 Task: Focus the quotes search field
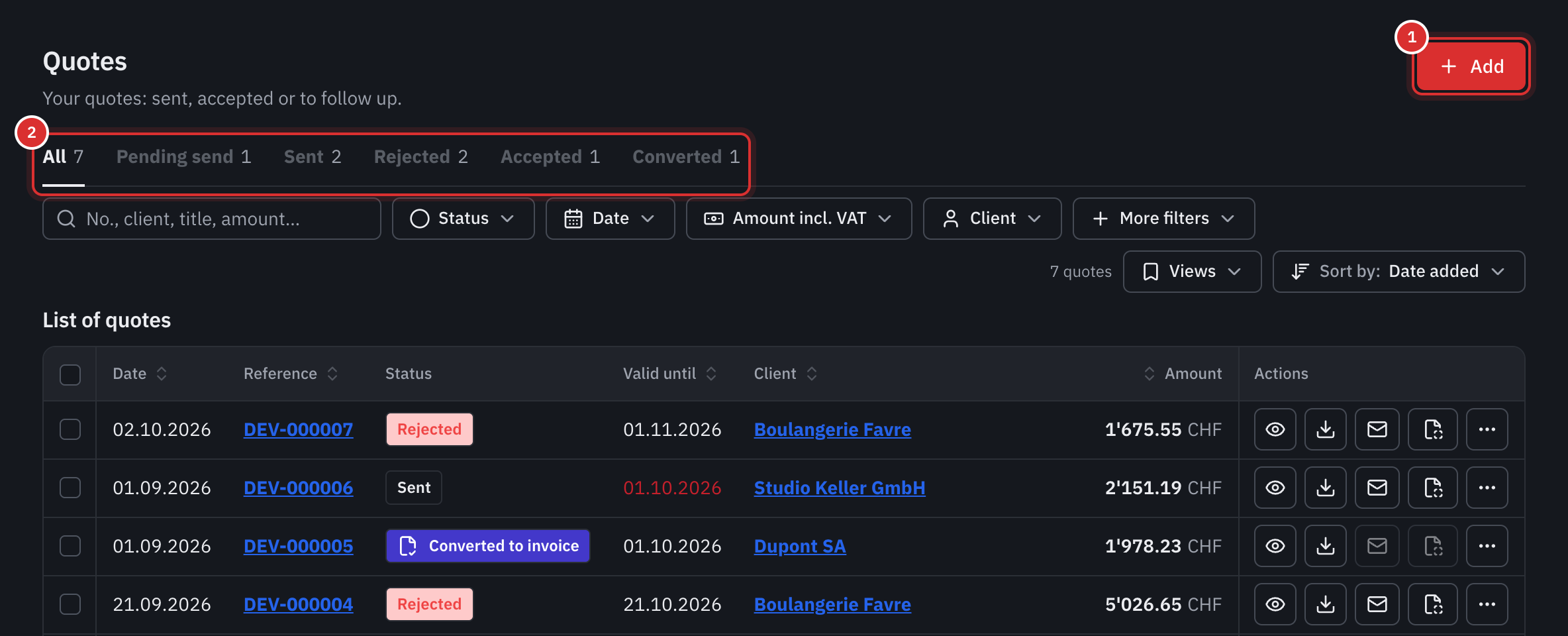[x=211, y=219]
